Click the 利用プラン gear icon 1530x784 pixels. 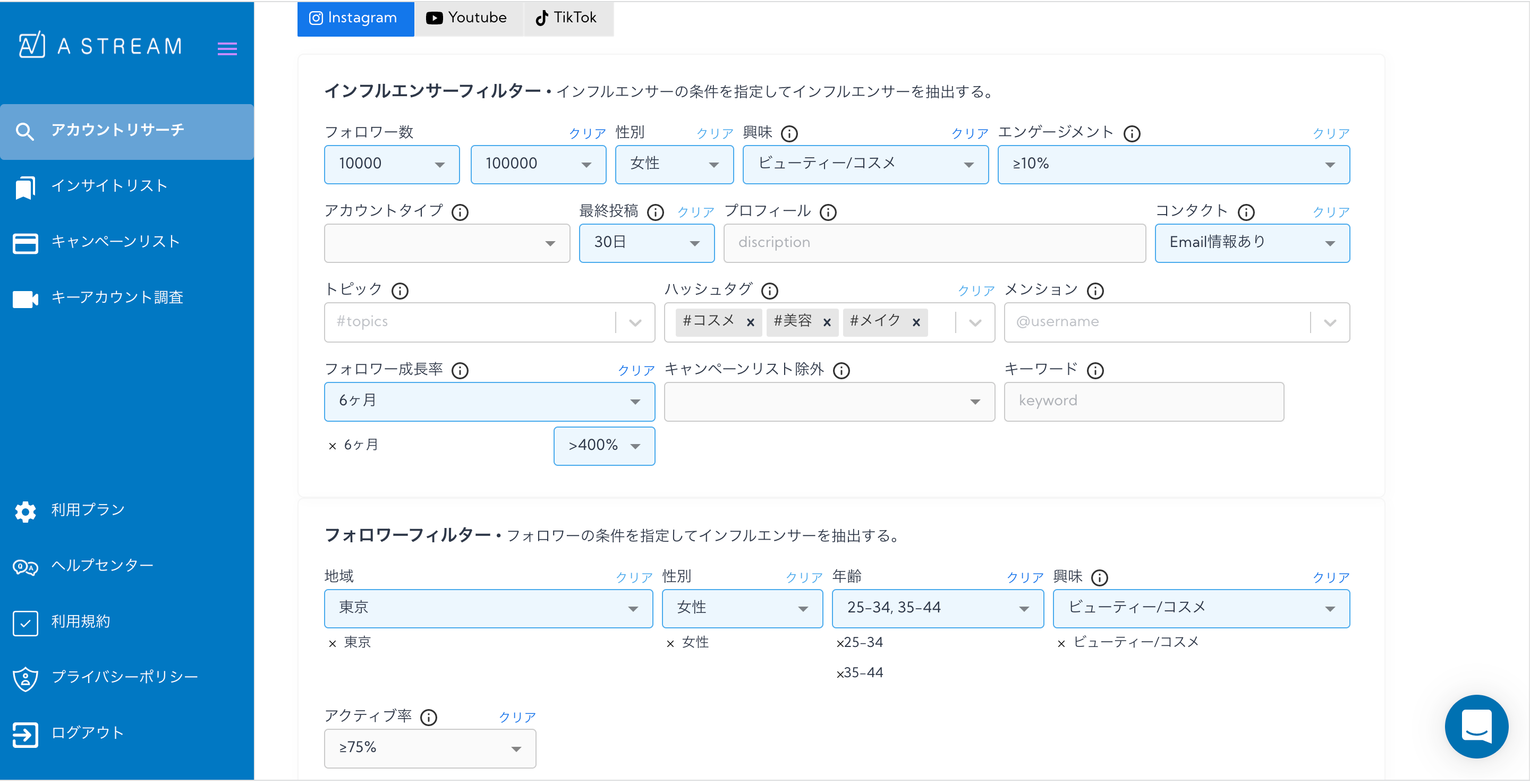25,511
